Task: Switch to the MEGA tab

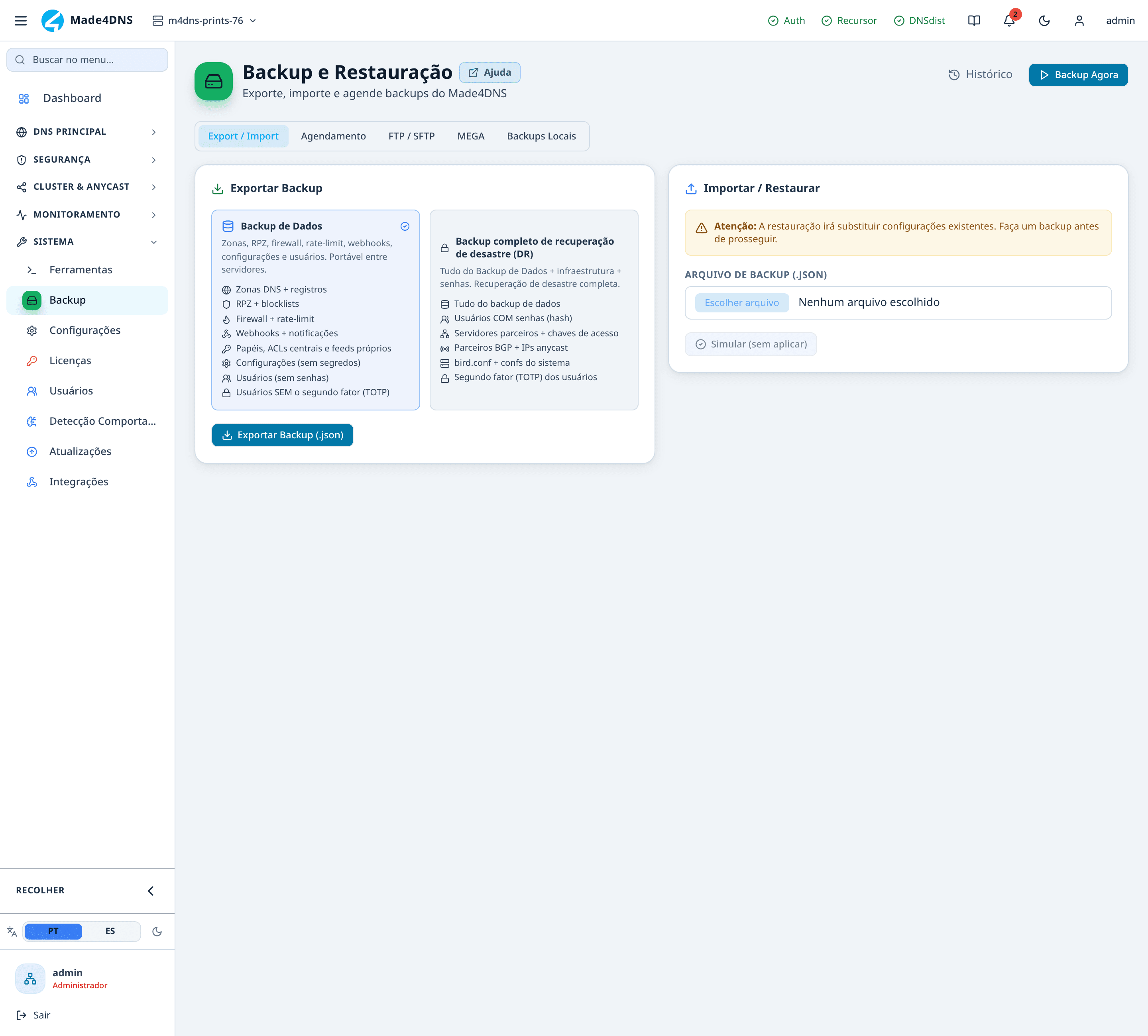Action: [470, 136]
